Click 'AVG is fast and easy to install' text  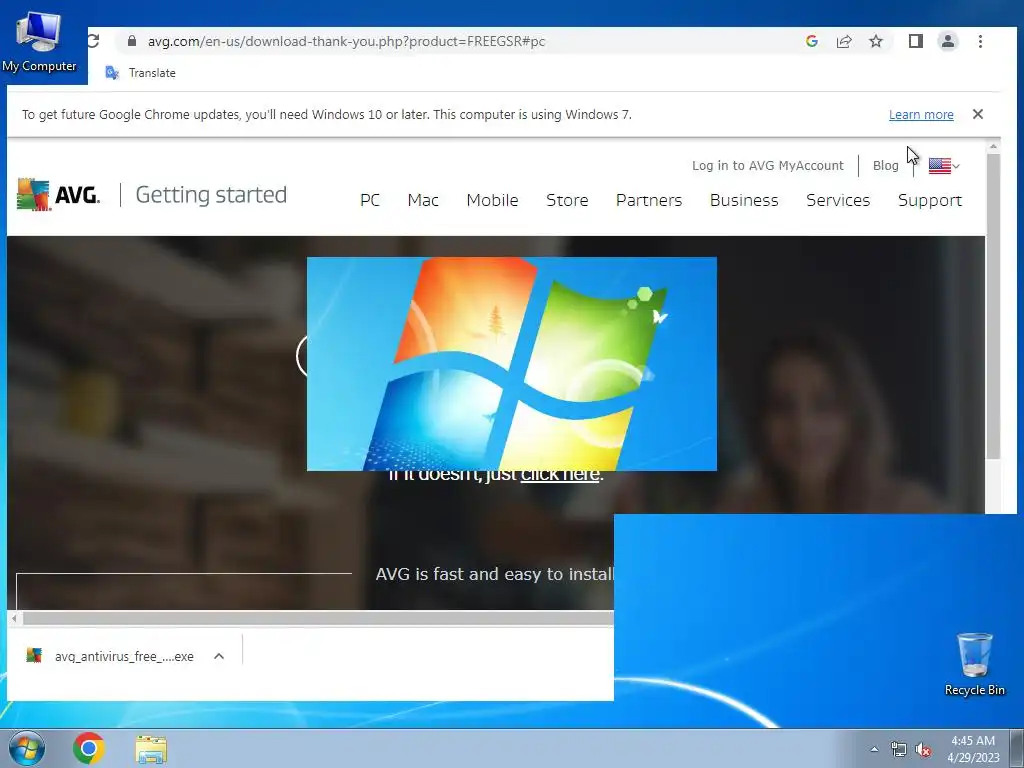[x=494, y=574]
